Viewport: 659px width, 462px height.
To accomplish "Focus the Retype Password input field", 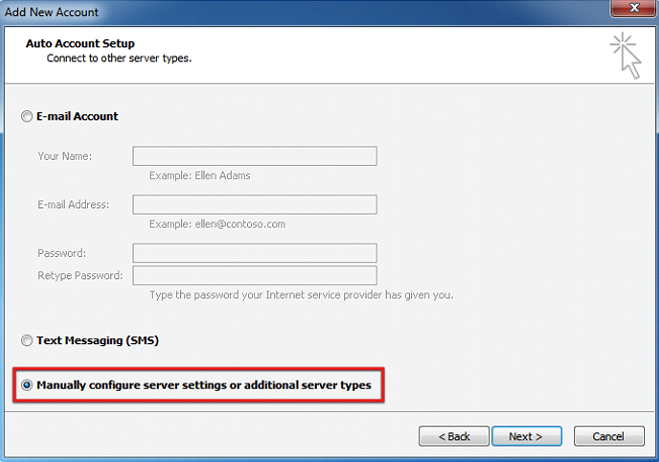I will pos(255,275).
